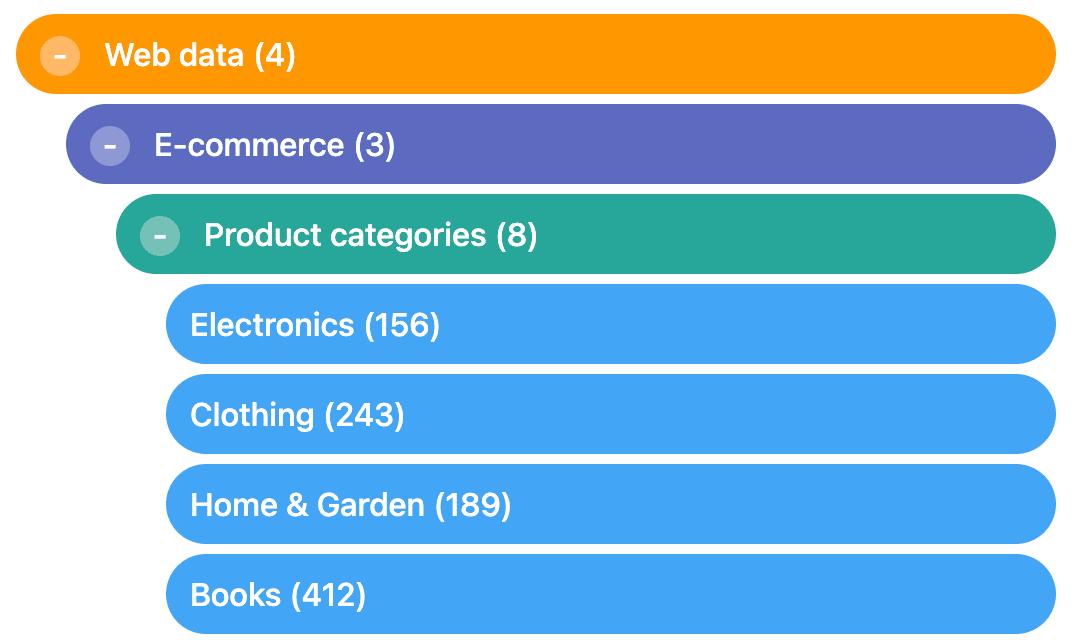Viewport: 1092px width, 644px height.
Task: Collapse Product categories using its minus icon
Action: tap(160, 235)
